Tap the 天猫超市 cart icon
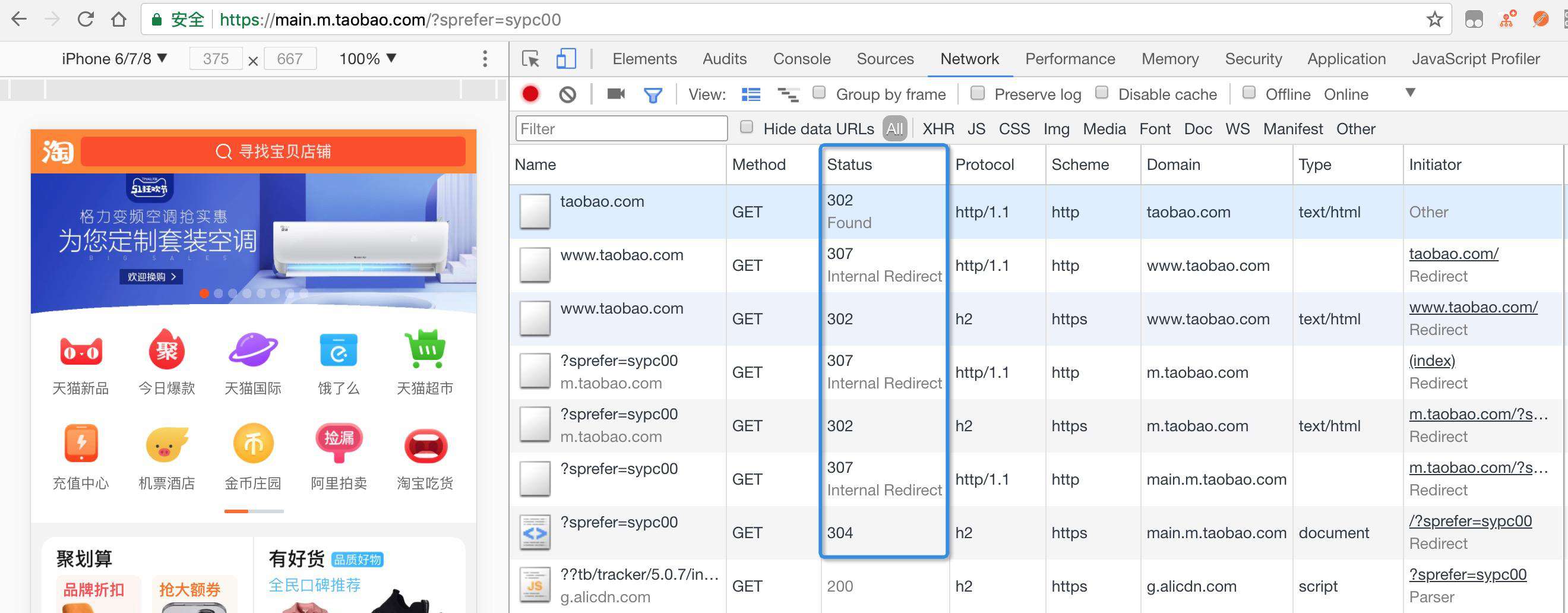The image size is (1568, 613). tap(425, 349)
